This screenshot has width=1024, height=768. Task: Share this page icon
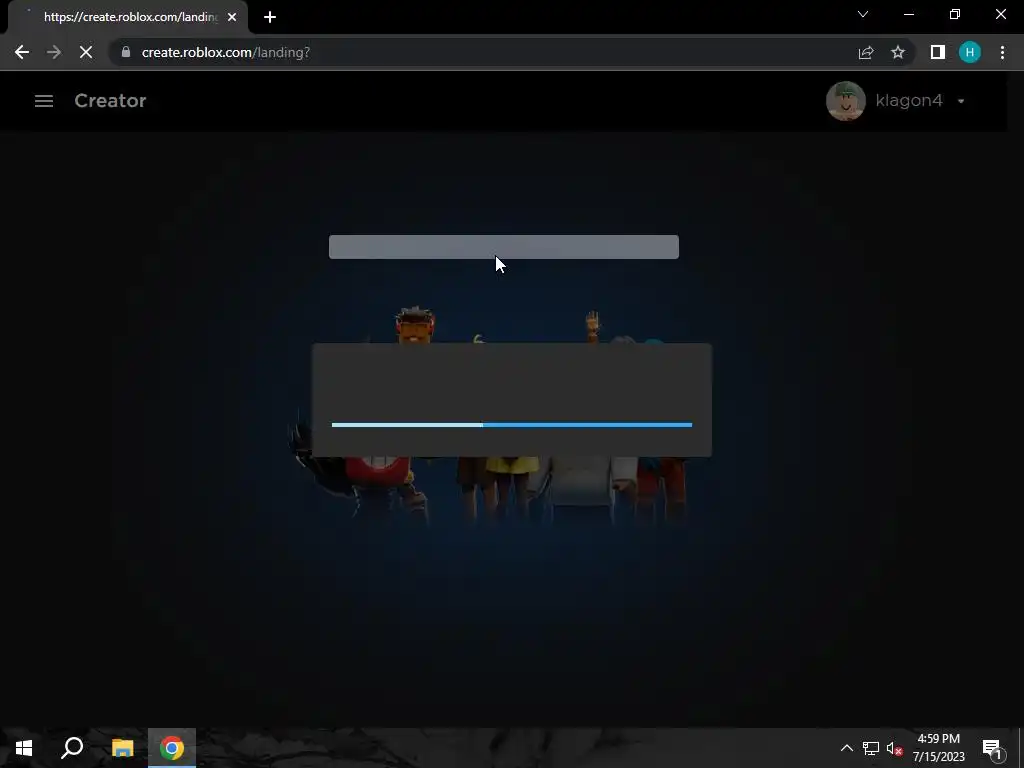point(866,52)
